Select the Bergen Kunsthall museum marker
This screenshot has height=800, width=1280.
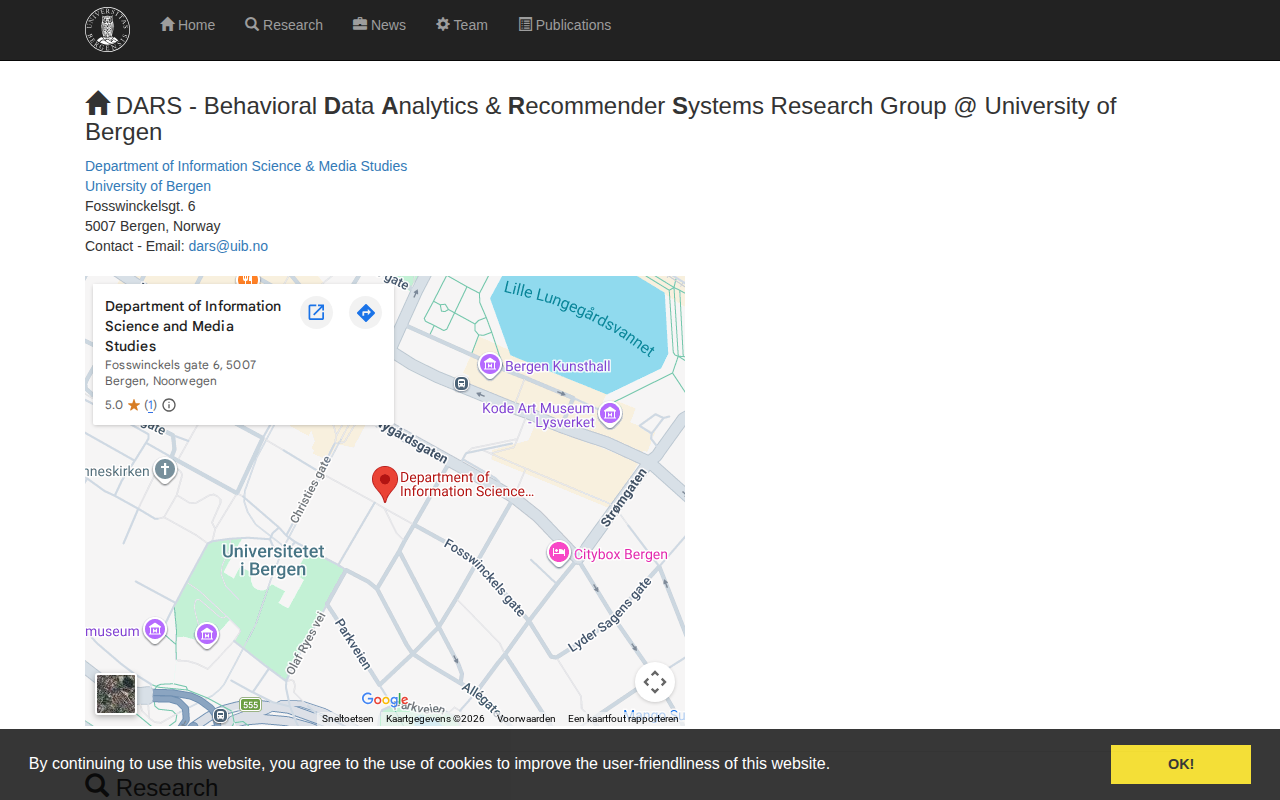pyautogui.click(x=490, y=366)
